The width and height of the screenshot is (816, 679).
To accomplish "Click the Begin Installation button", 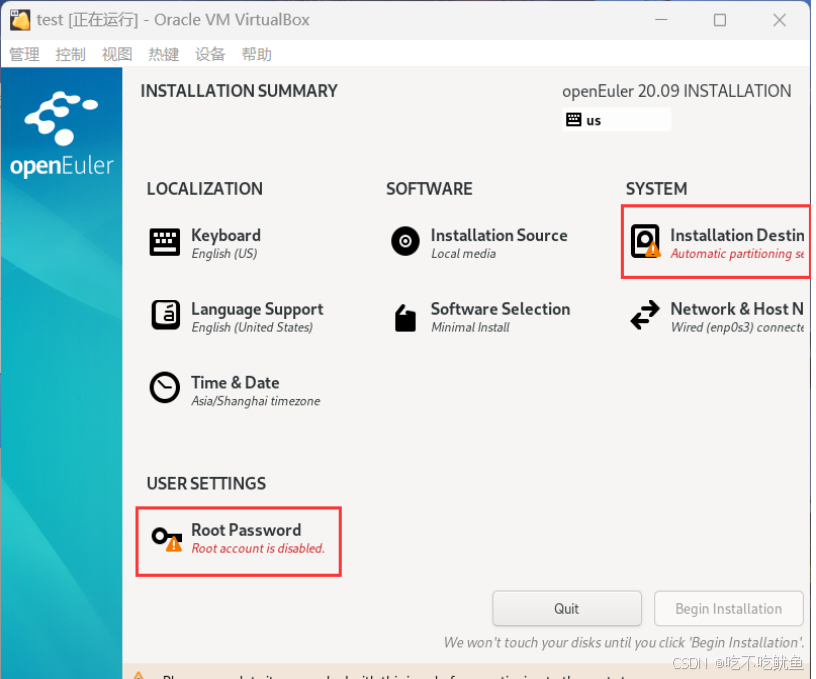I will [x=729, y=608].
